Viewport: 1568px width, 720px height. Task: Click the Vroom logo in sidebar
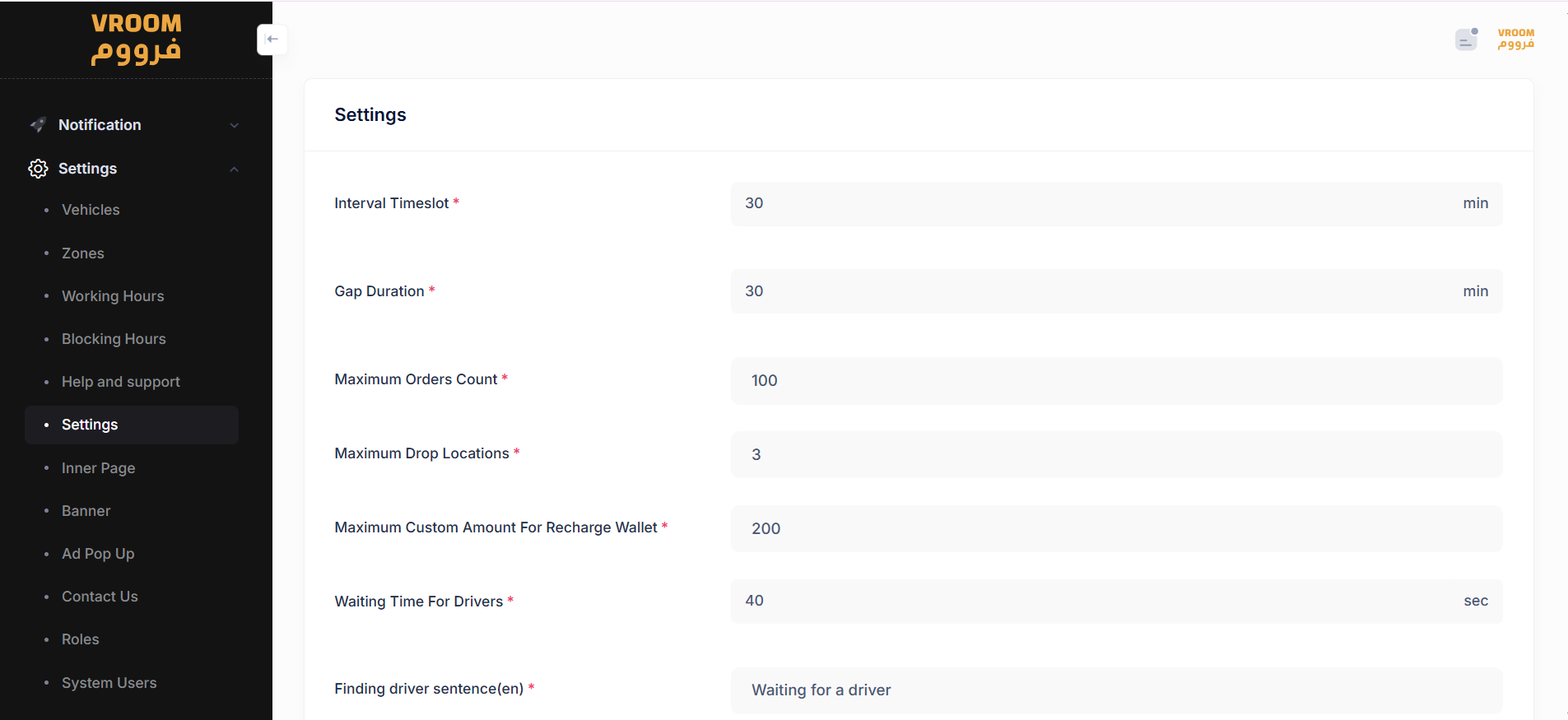[x=136, y=39]
